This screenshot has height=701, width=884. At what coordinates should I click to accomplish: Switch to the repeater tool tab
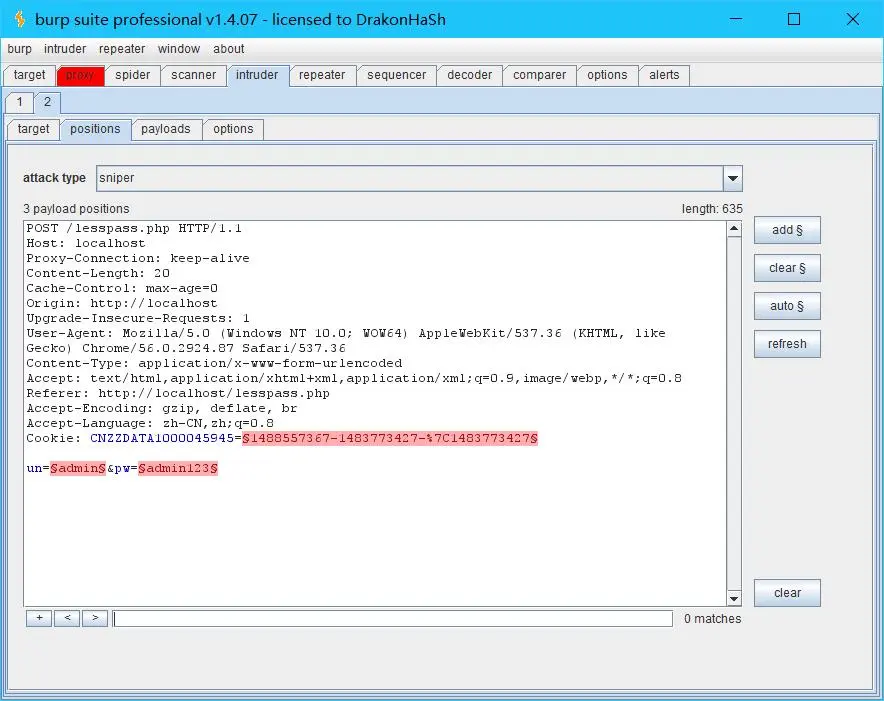tap(322, 75)
